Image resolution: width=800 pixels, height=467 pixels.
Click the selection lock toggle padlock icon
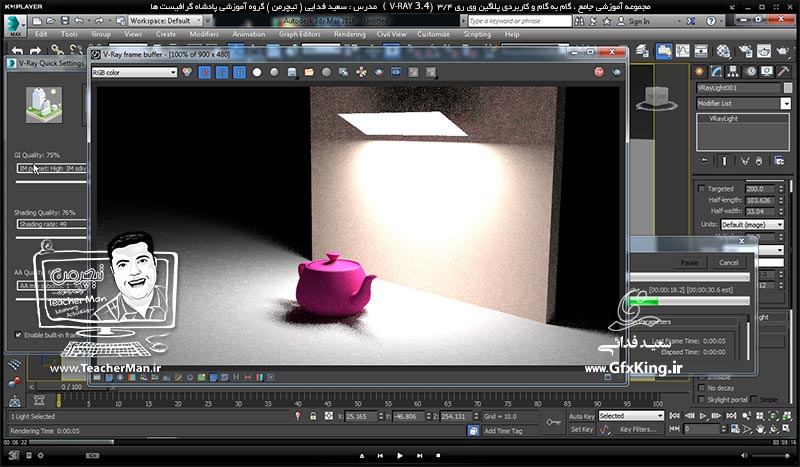pos(313,416)
